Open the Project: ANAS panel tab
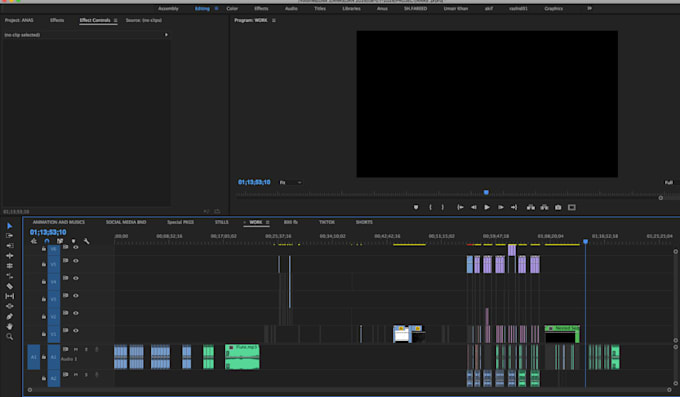680x397 pixels. (19, 20)
